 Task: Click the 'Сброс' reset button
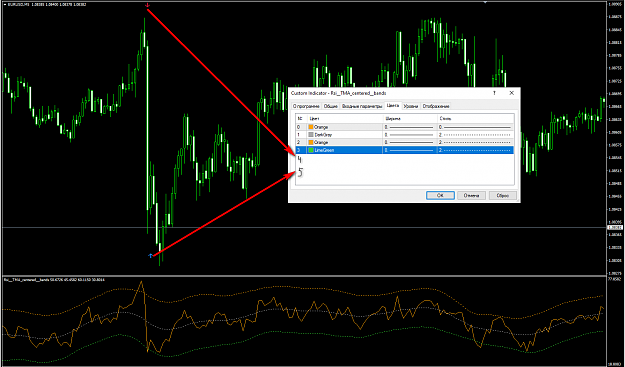[x=502, y=195]
